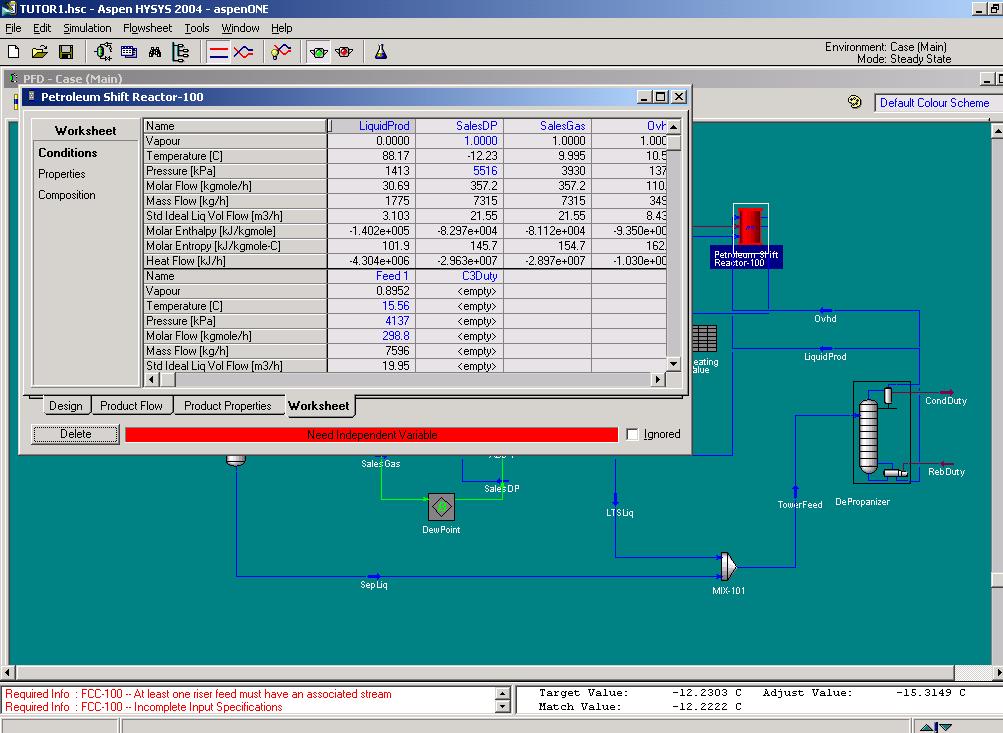Select the RebDuty energy stream arrow
Viewport: 1003px width, 733px height.
[x=947, y=464]
